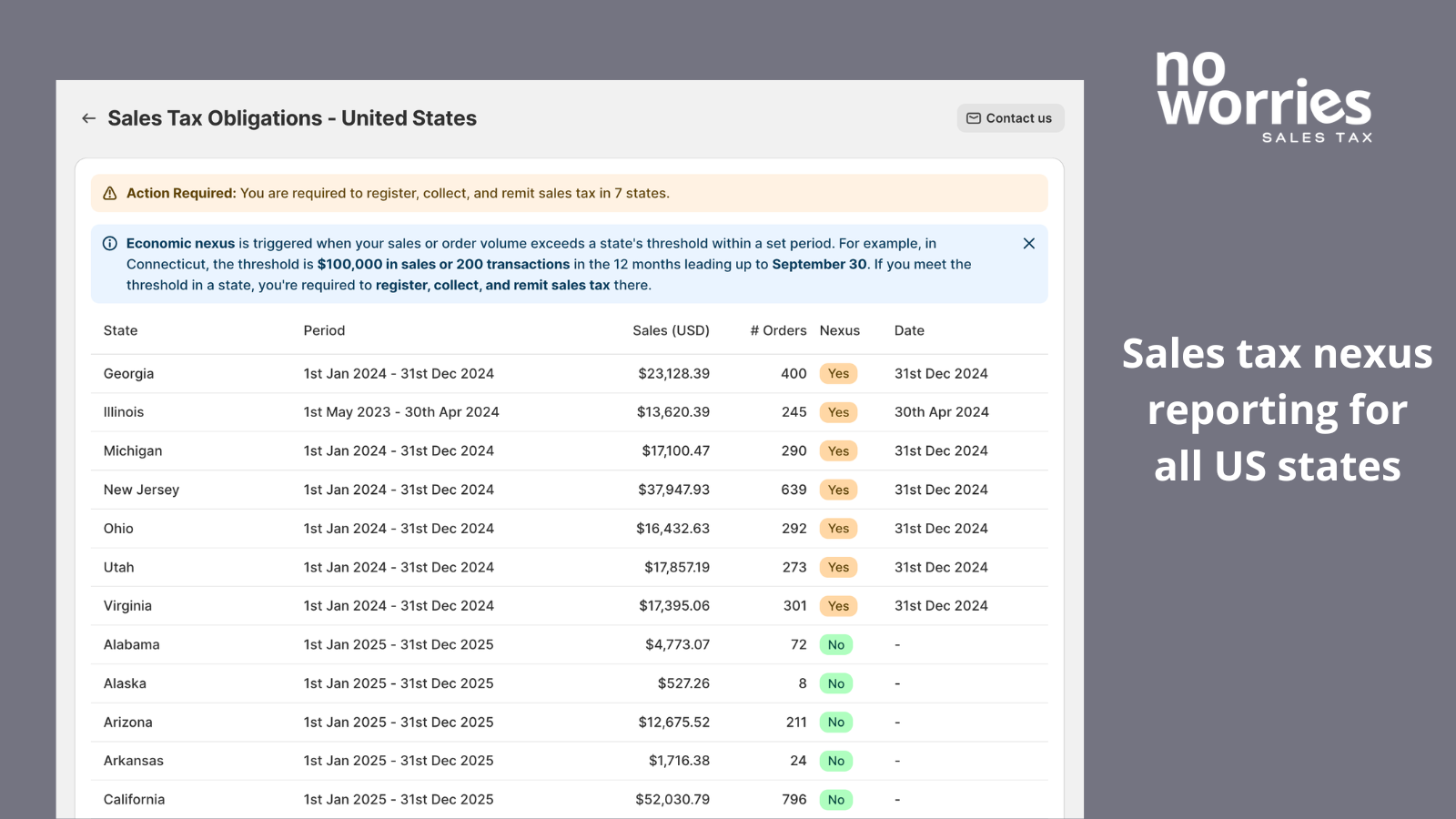Viewport: 1456px width, 819px height.
Task: Click the Contact us button
Action: click(x=1010, y=118)
